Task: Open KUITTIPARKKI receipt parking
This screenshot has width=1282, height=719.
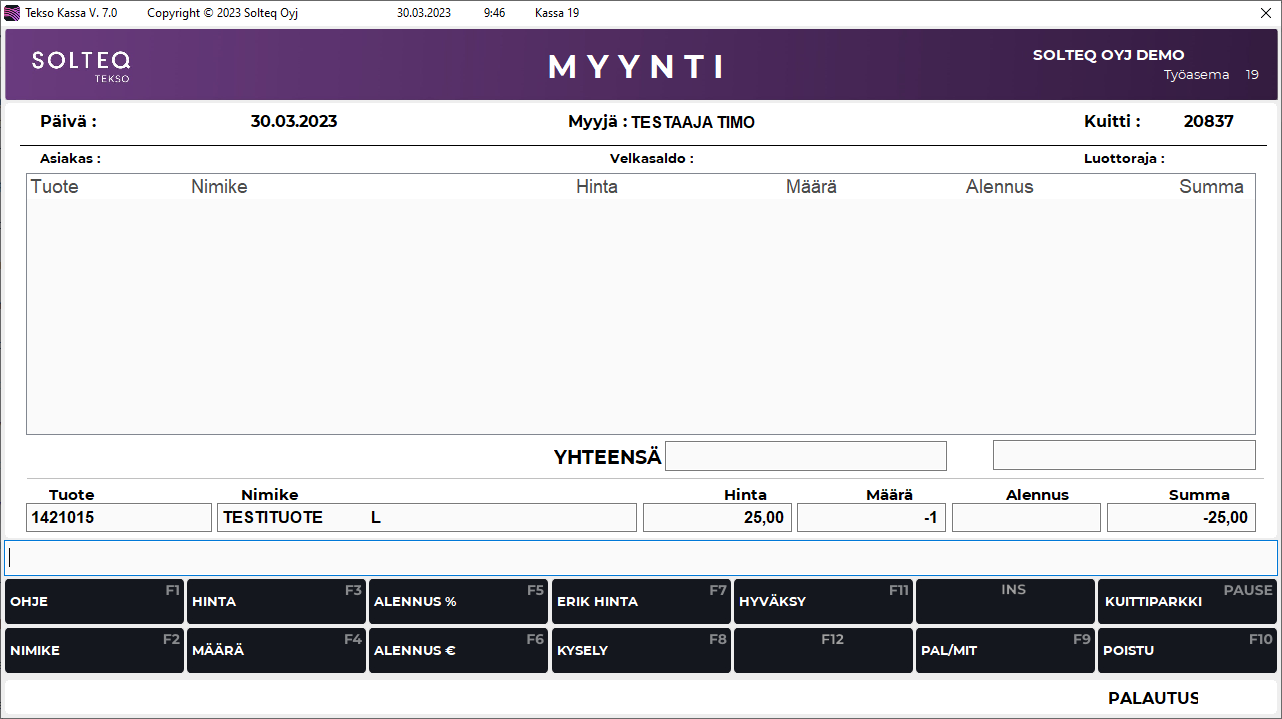Action: pos(1187,601)
